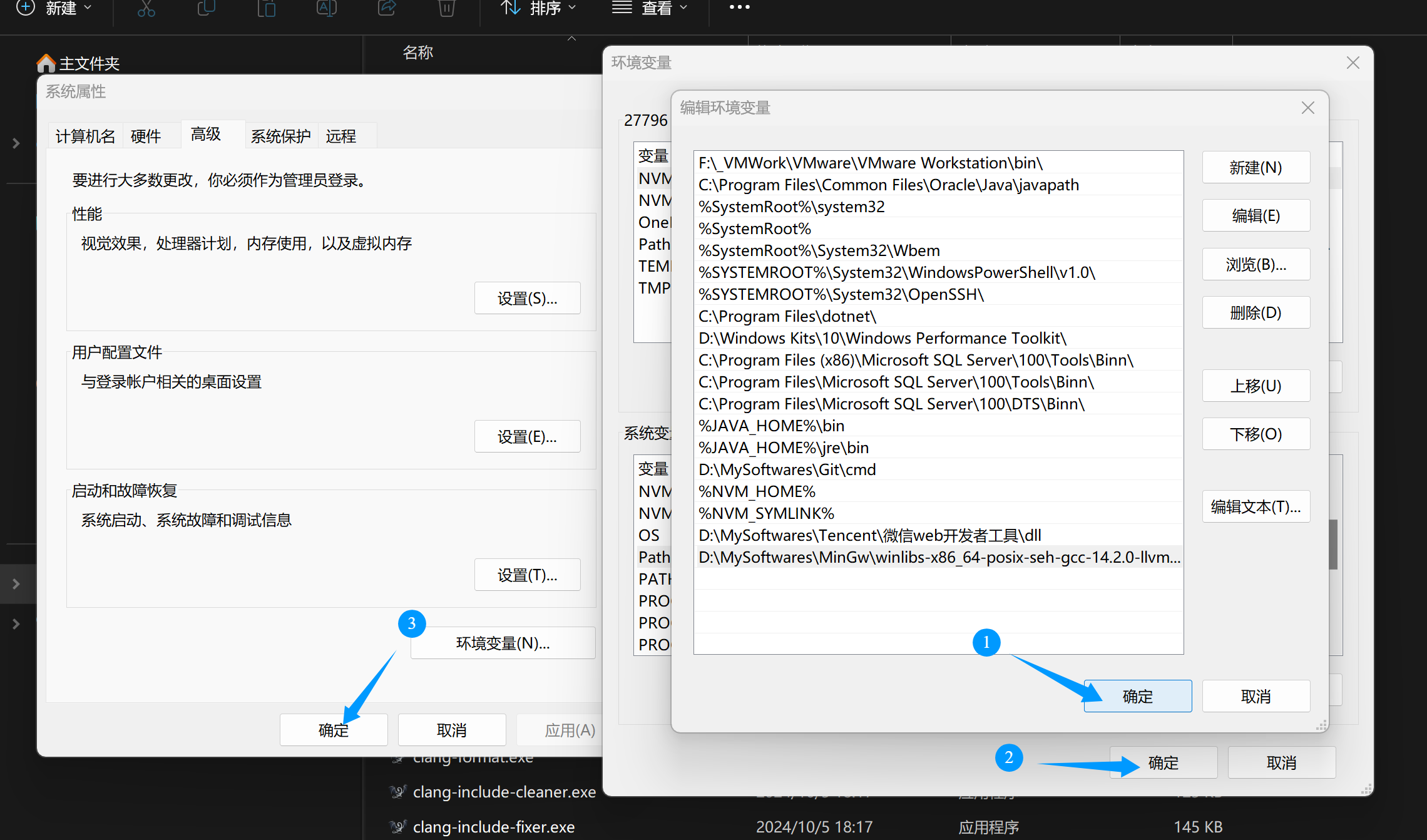Click 编辑文本(T)... button
The height and width of the screenshot is (840, 1427).
[x=1256, y=506]
